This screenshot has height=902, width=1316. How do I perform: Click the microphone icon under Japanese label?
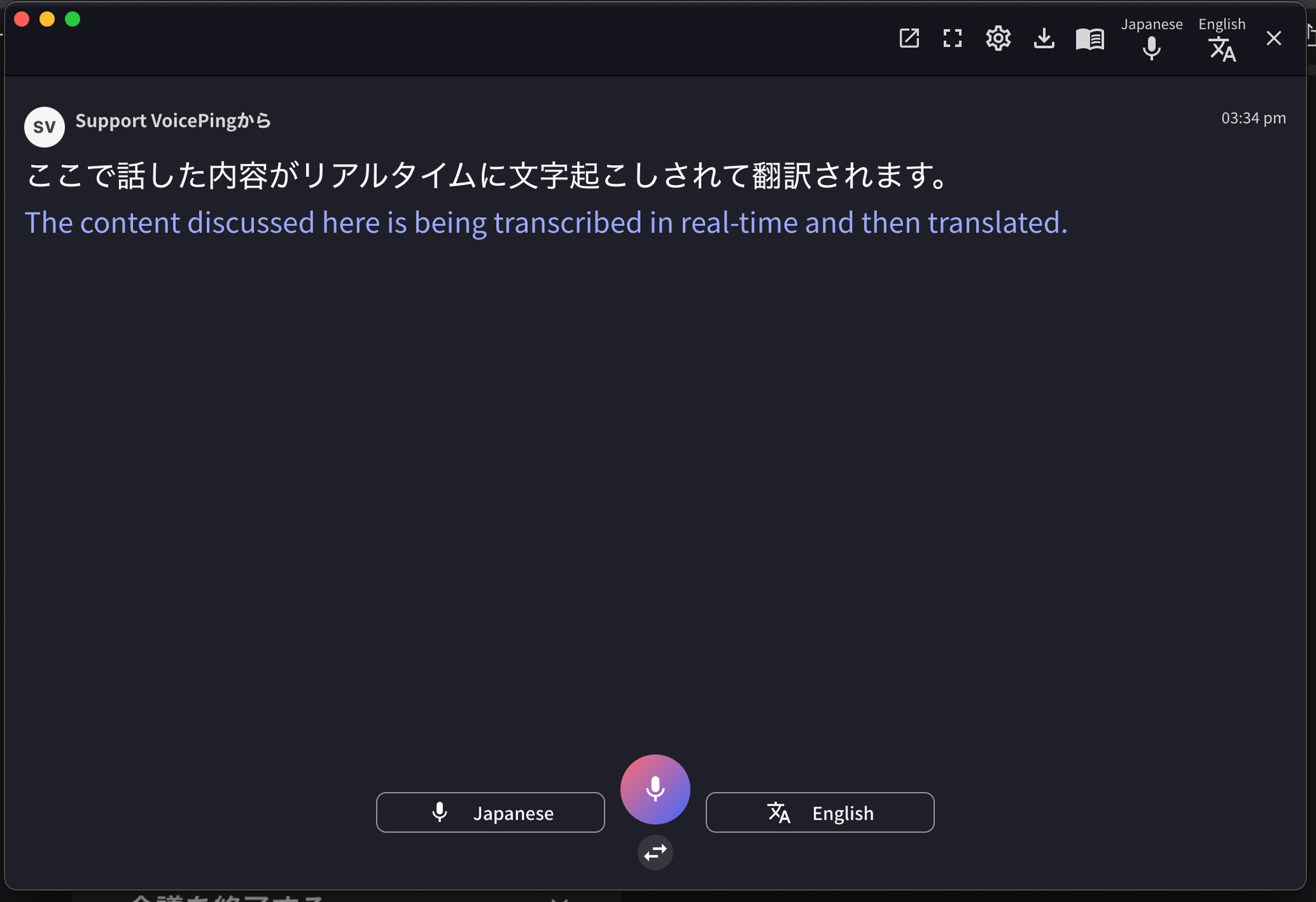440,812
